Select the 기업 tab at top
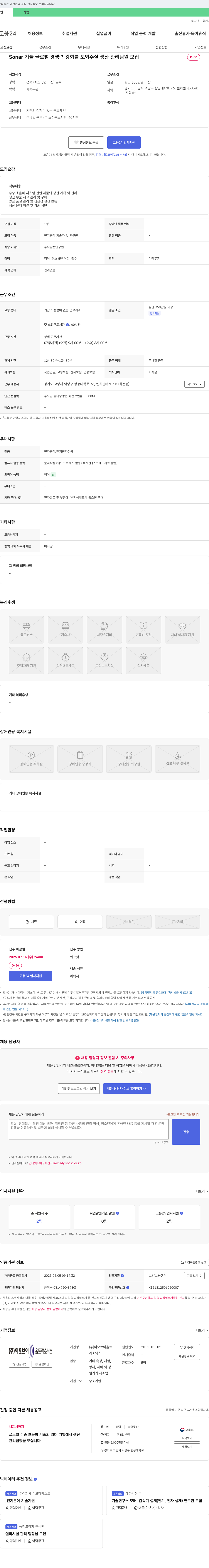The image size is (209, 1568). (x=26, y=12)
